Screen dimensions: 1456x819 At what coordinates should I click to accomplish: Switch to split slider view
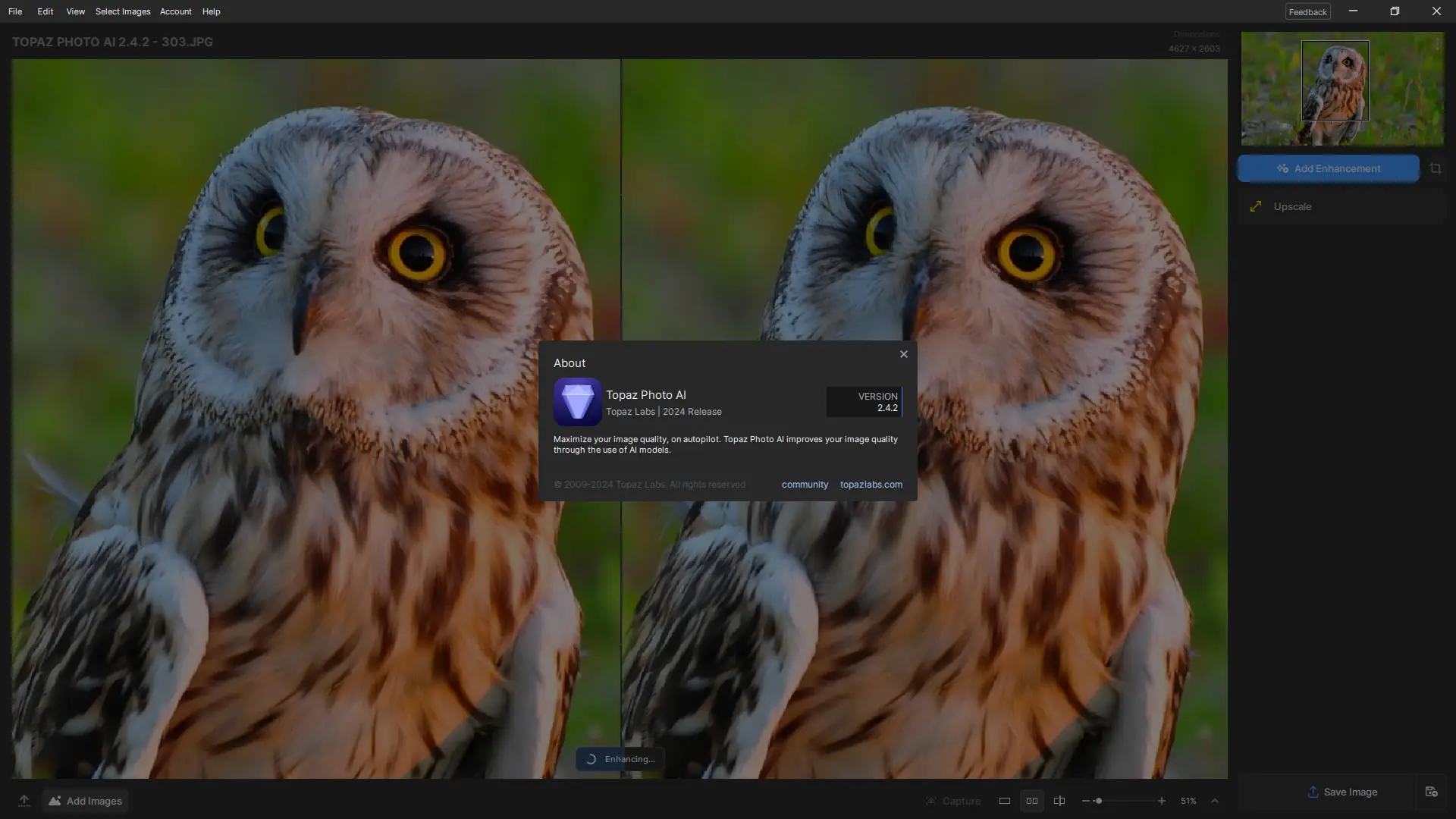(x=1059, y=801)
